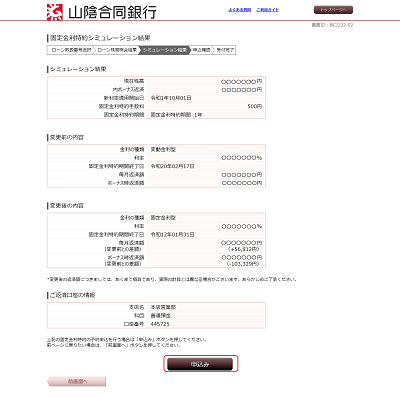This screenshot has height=397, width=400.
Task: Click the date 令和1年10月01日
Action: pyautogui.click(x=171, y=98)
